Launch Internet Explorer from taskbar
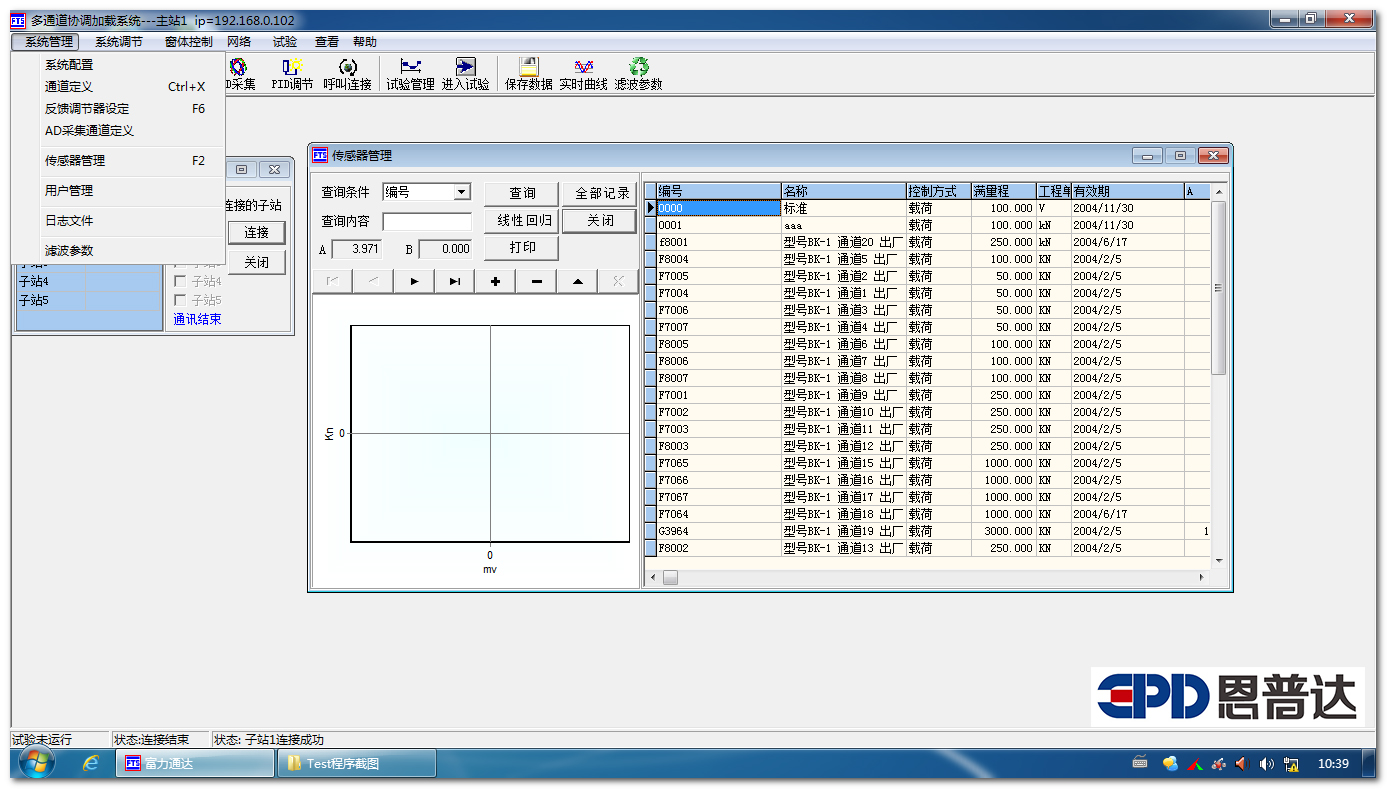 point(91,764)
